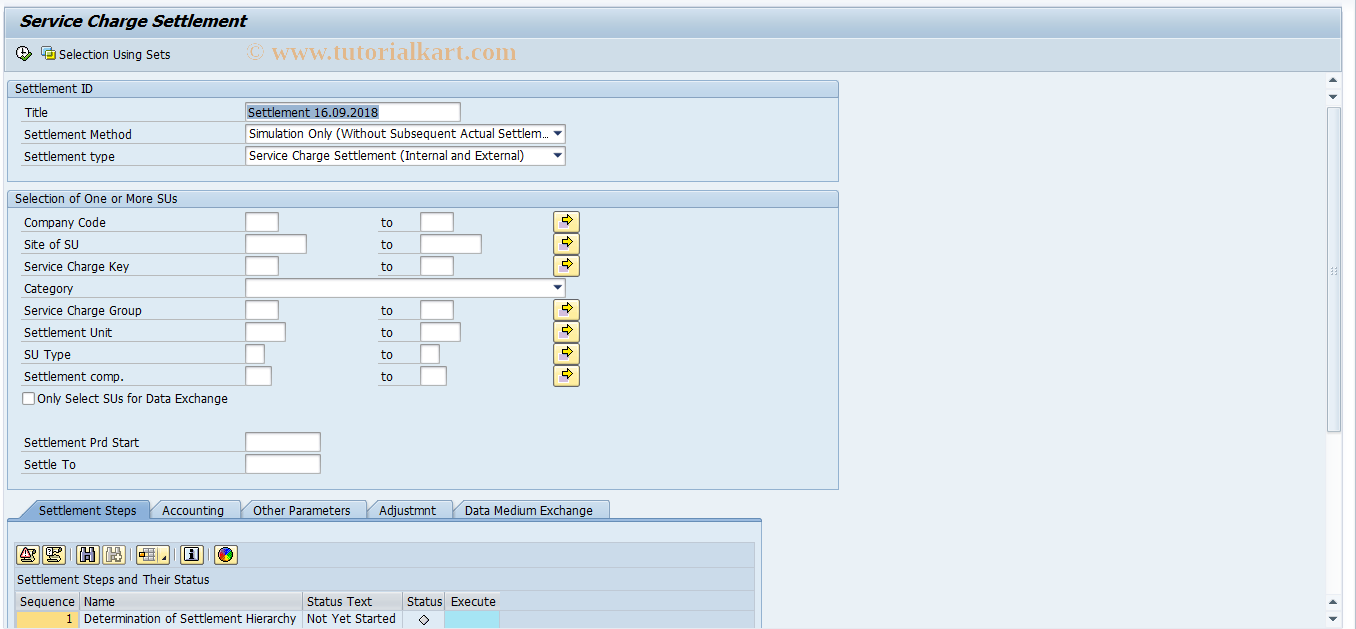This screenshot has width=1356, height=629.
Task: Open multiple selection for Site of SU
Action: [x=566, y=244]
